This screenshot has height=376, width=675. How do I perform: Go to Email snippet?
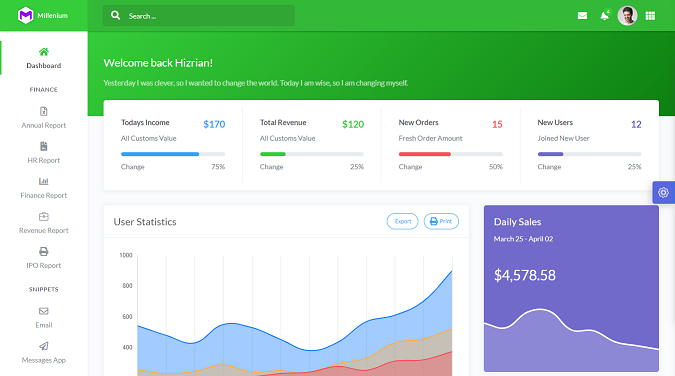pos(43,317)
